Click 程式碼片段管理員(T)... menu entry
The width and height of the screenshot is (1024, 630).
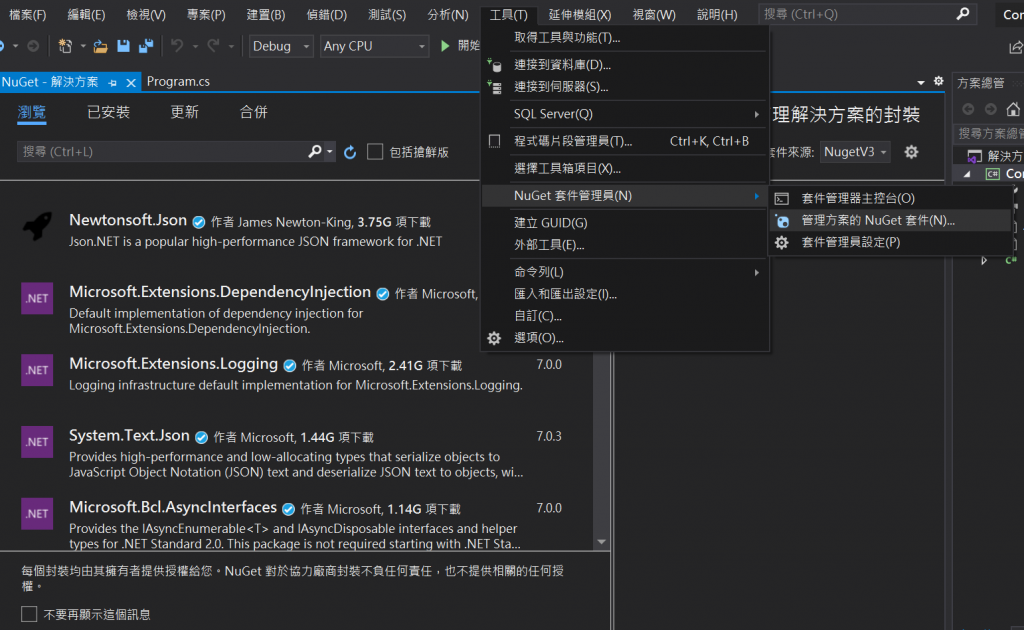[x=625, y=141]
